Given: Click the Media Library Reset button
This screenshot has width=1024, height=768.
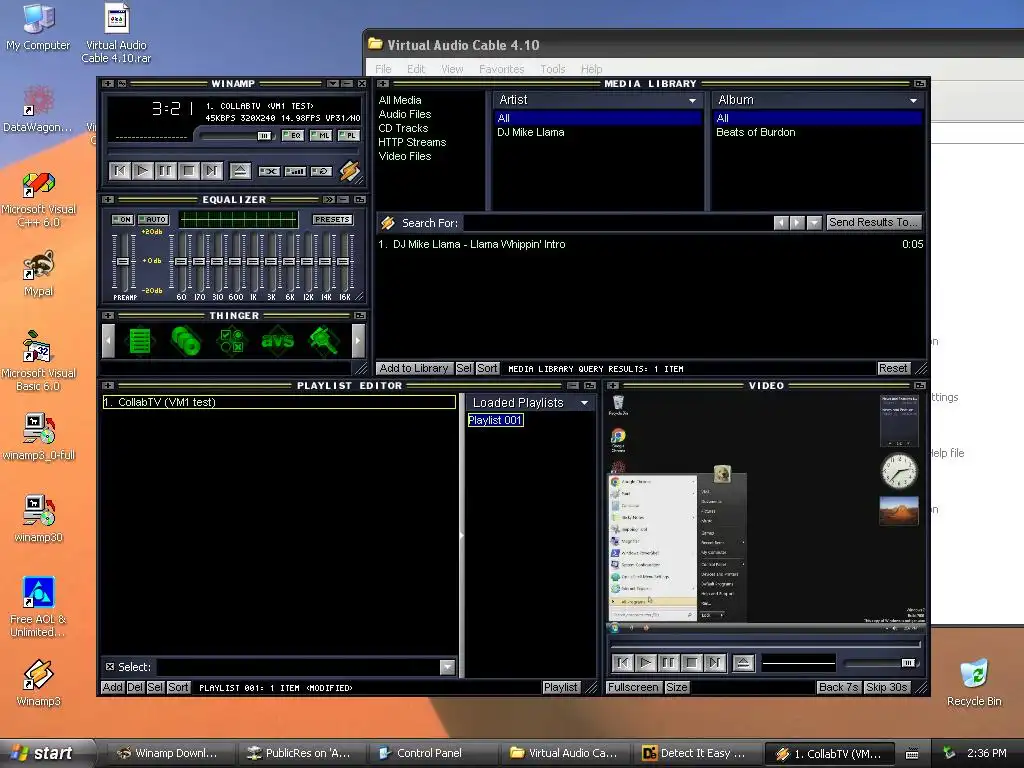Looking at the screenshot, I should tap(893, 368).
